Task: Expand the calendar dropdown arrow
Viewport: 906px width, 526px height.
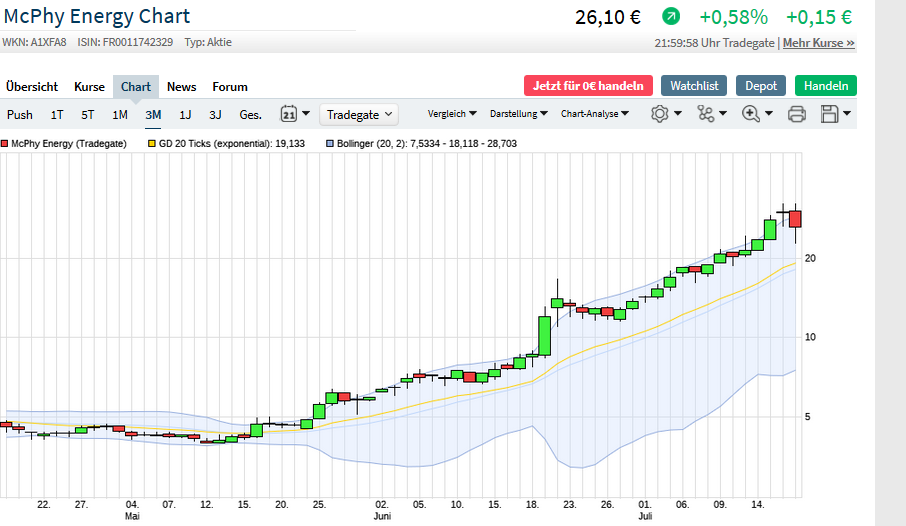Action: [x=306, y=113]
